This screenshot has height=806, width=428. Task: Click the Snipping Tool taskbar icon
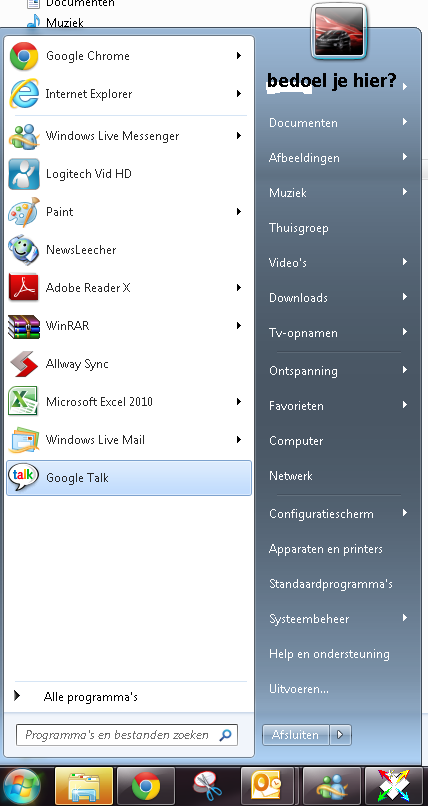pyautogui.click(x=208, y=786)
